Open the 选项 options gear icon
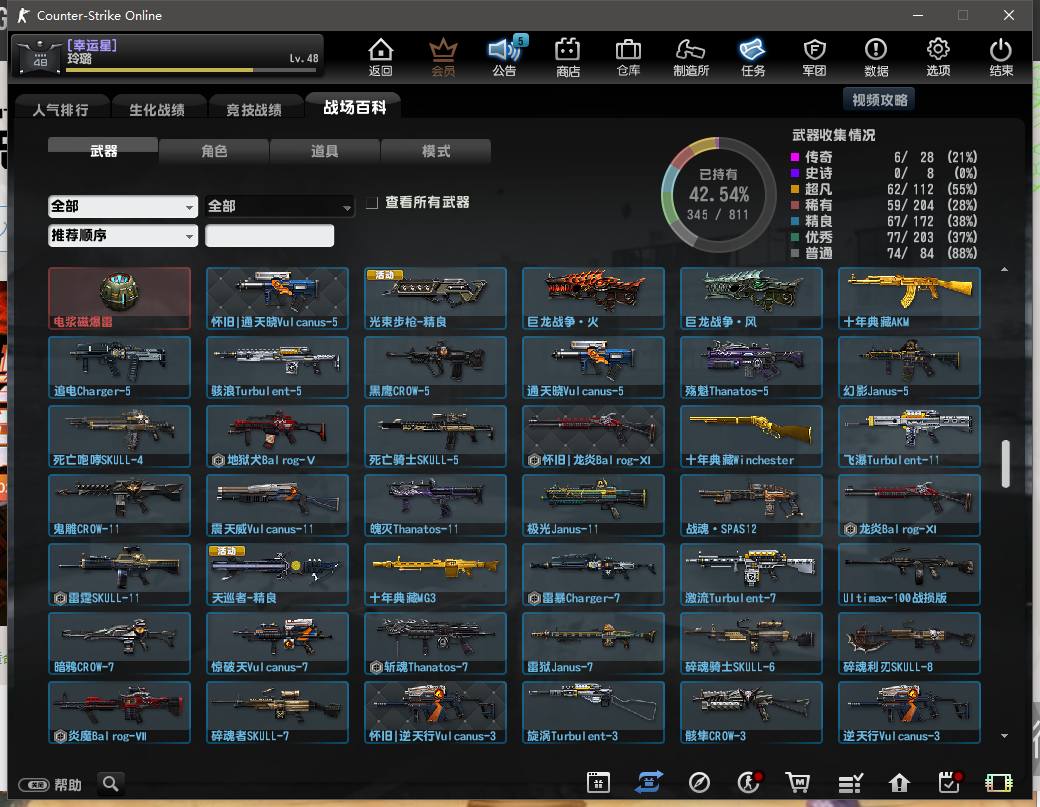 pos(938,57)
